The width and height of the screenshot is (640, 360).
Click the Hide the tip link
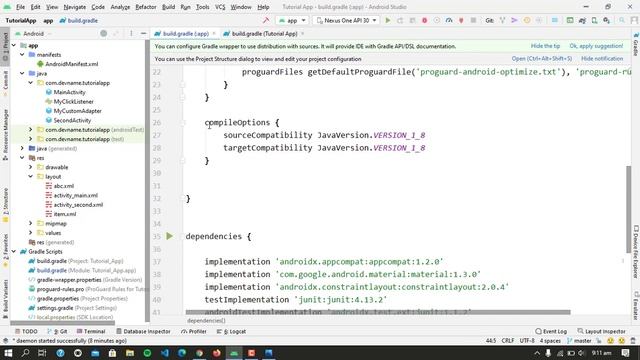point(545,46)
